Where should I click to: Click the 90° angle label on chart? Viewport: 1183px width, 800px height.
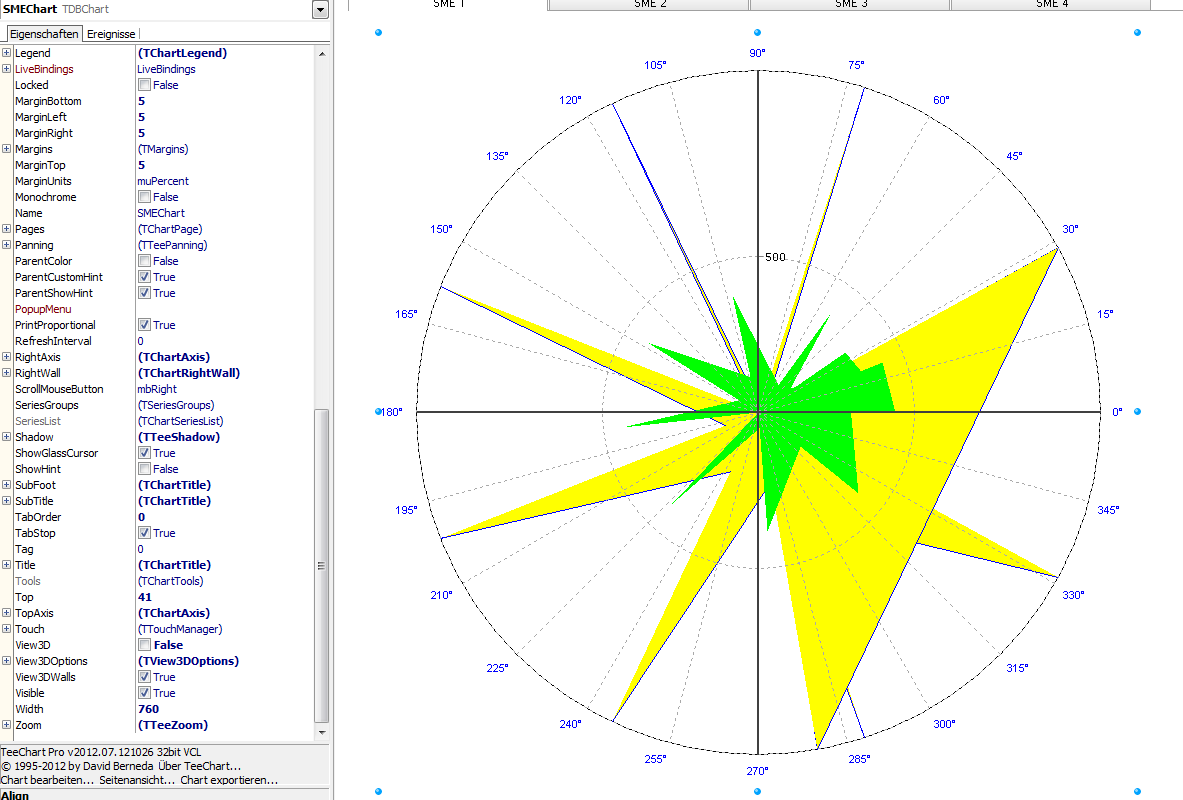pos(757,53)
